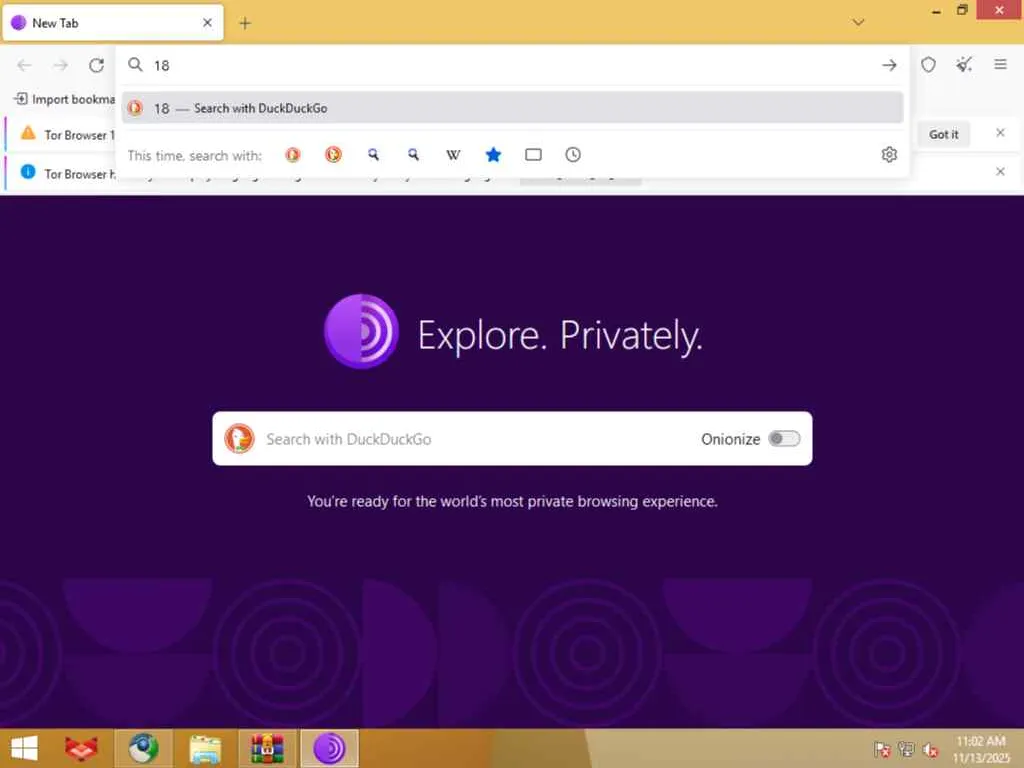Click the Action Center flag tray icon
Image resolution: width=1024 pixels, height=768 pixels.
click(882, 750)
